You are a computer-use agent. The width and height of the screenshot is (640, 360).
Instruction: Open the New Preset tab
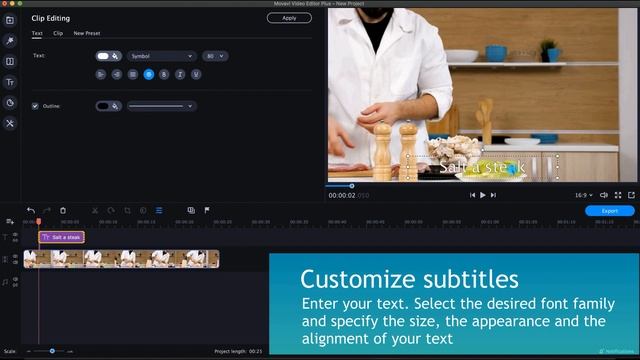tap(87, 33)
